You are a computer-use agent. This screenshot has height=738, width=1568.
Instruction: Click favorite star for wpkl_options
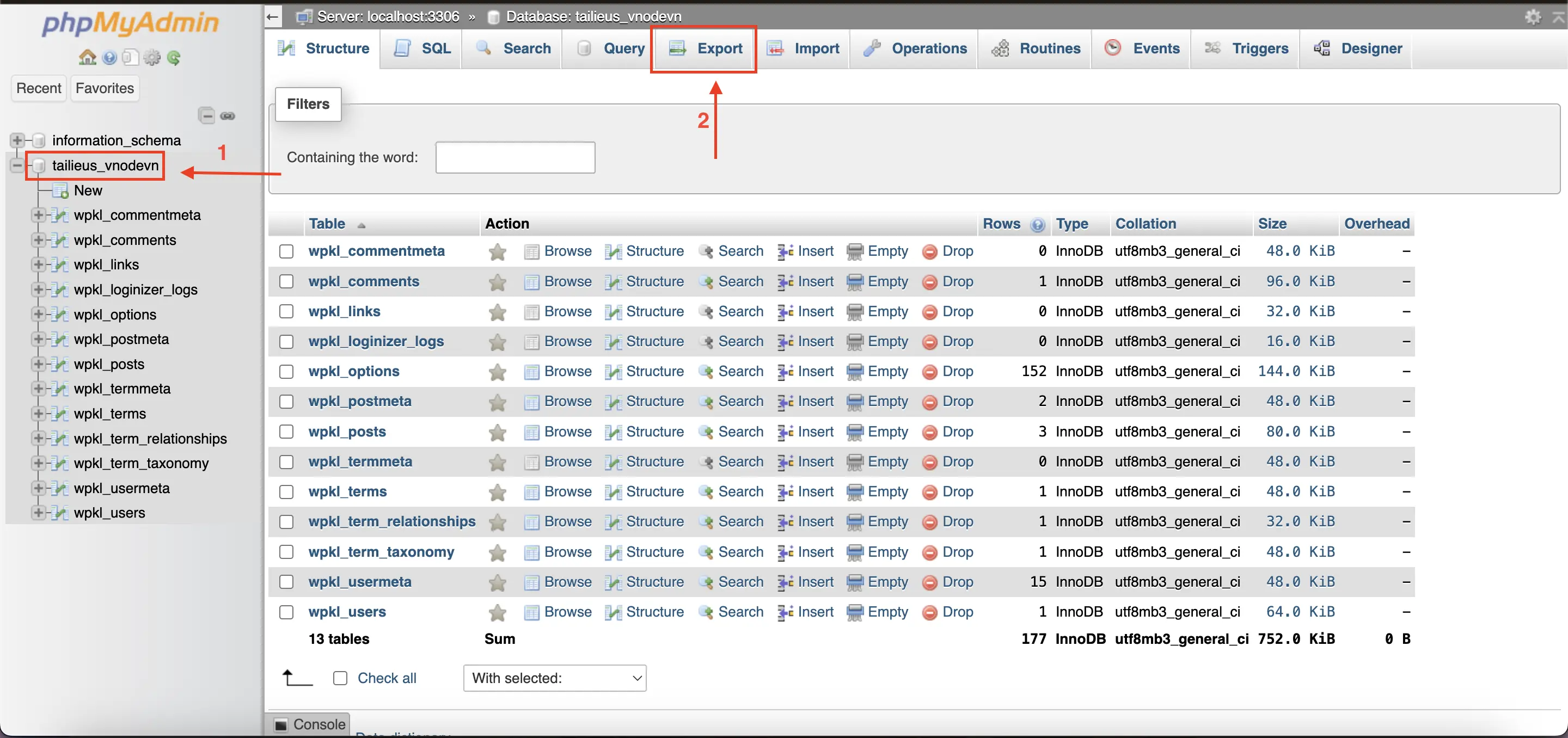point(497,372)
